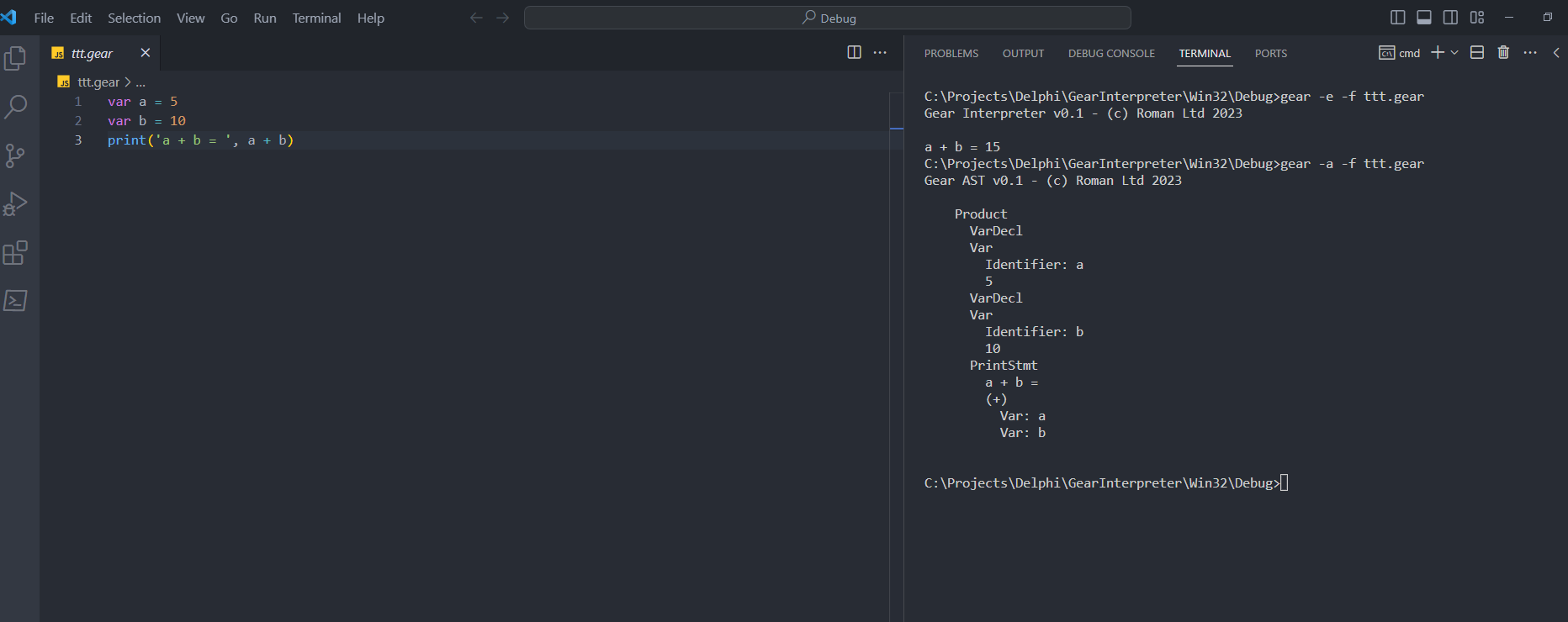Screen dimensions: 1568x622
Task: Switch to the Debug Console tab
Action: pyautogui.click(x=1110, y=53)
